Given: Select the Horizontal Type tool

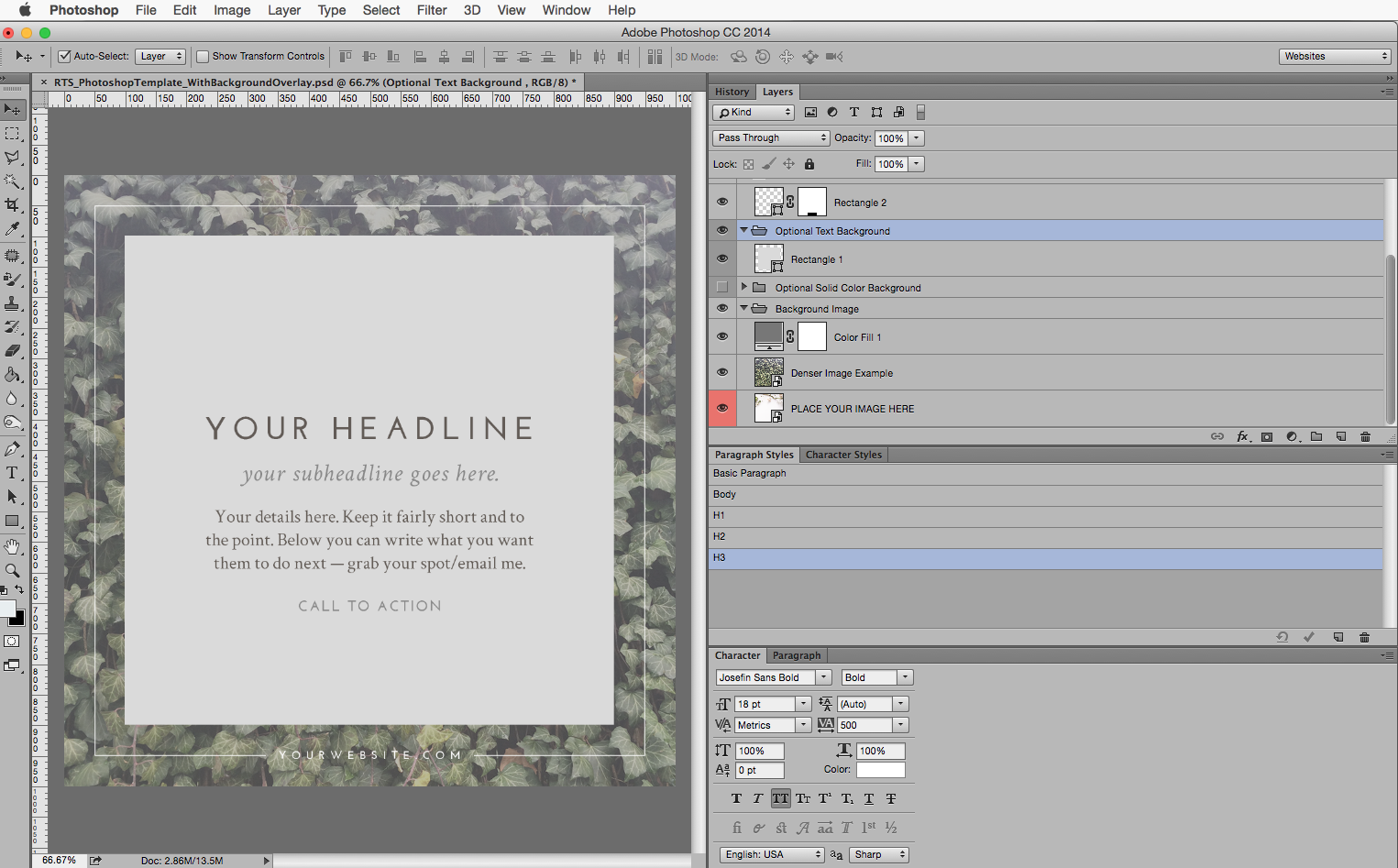Looking at the screenshot, I should click(12, 473).
